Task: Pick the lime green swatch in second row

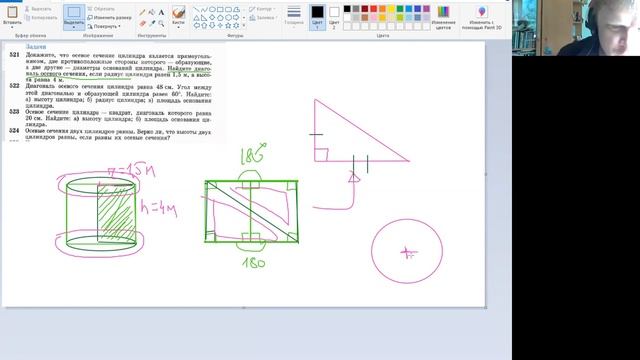Action: pos(400,18)
